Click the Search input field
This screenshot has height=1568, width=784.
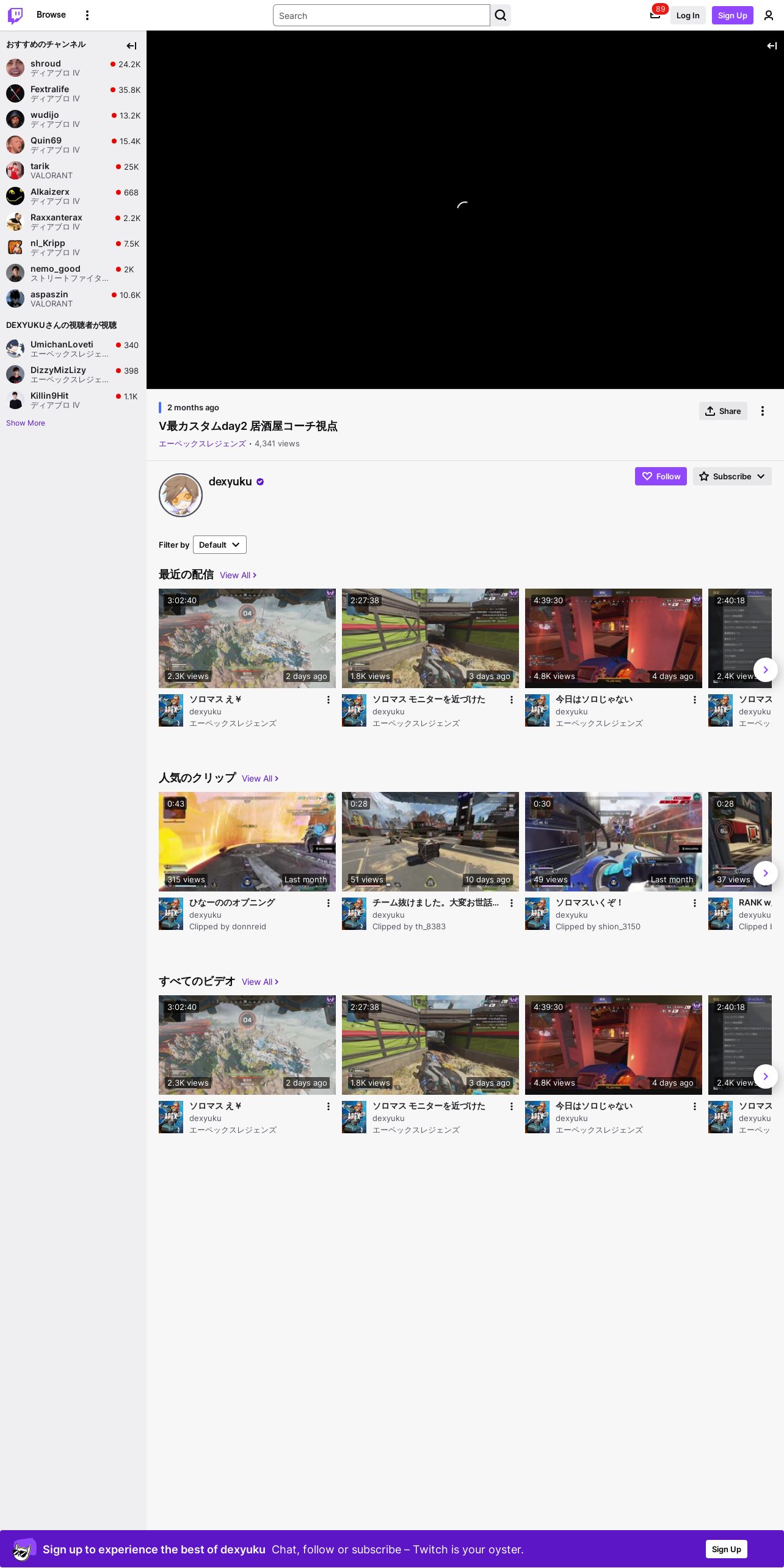382,15
